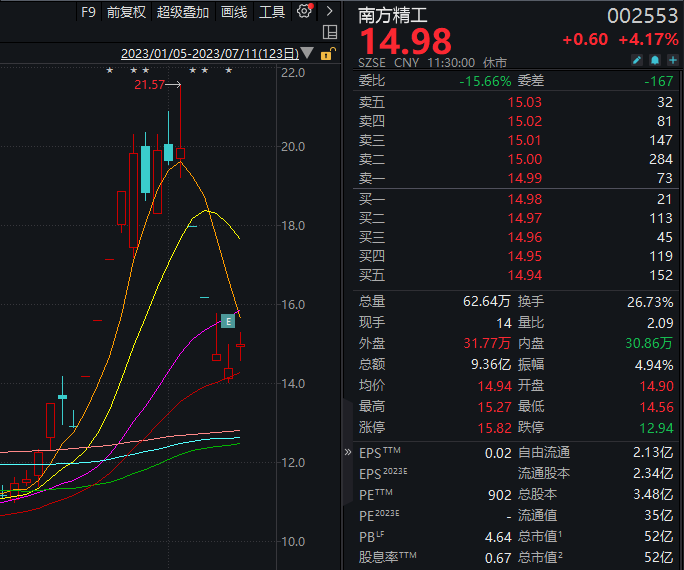Click the E event marker on chart
The image size is (684, 570).
click(228, 321)
